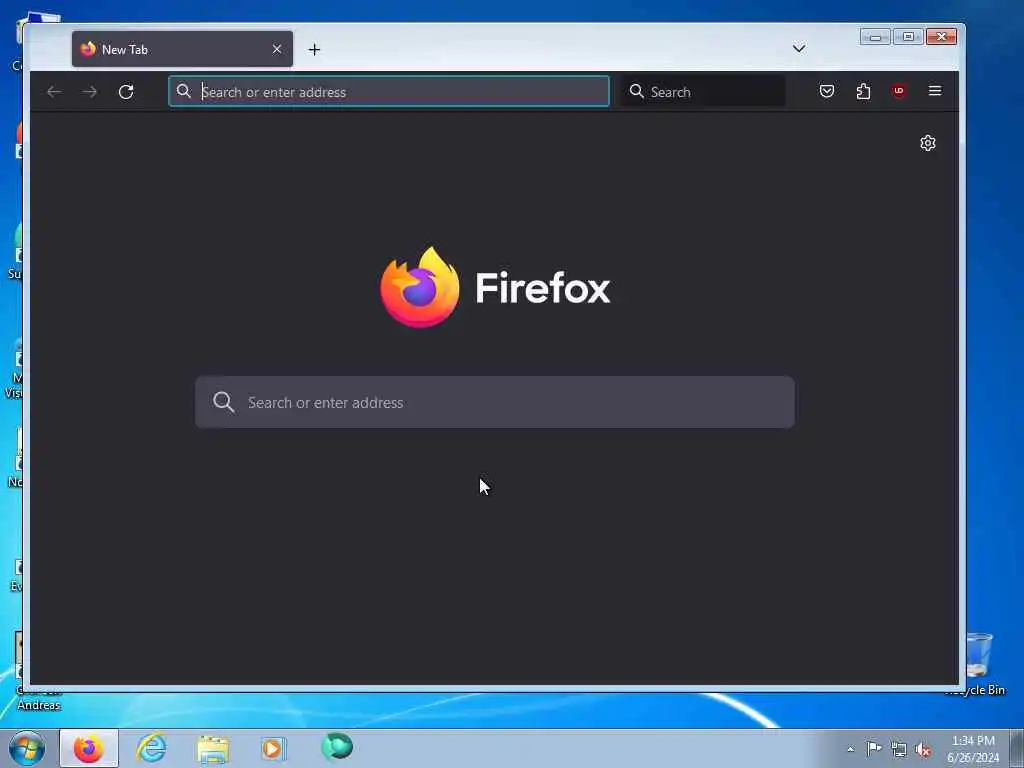The height and width of the screenshot is (768, 1024).
Task: Reload the current page
Action: coord(126,91)
